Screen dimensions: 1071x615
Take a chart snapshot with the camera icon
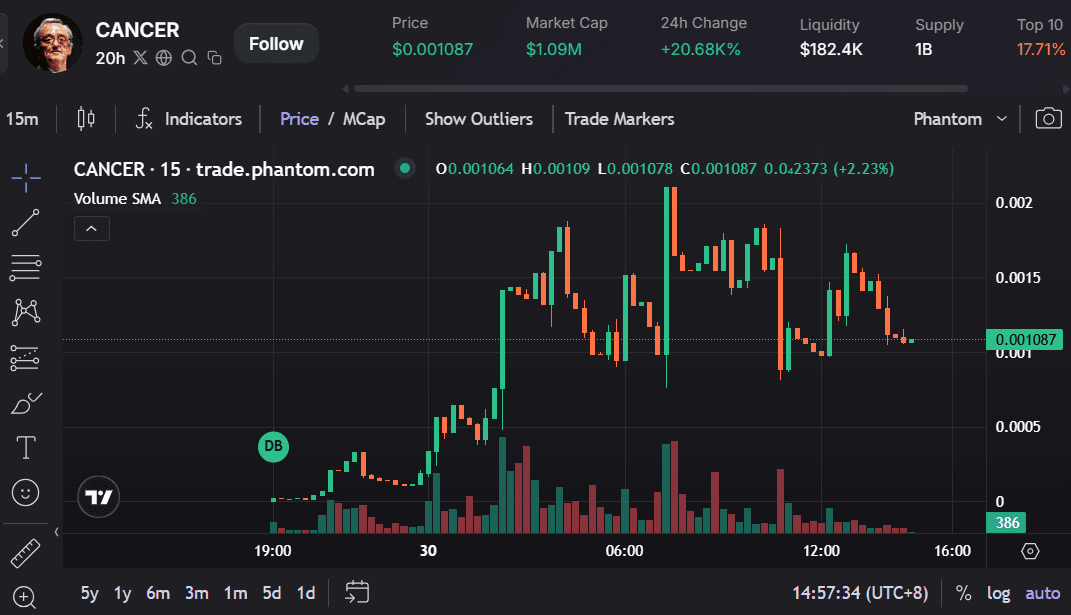(1047, 118)
